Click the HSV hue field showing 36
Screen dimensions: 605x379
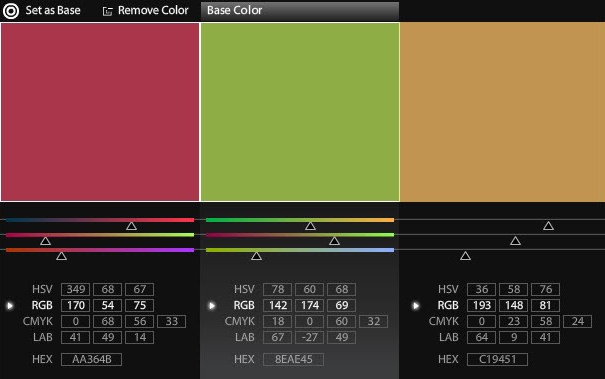click(x=481, y=289)
